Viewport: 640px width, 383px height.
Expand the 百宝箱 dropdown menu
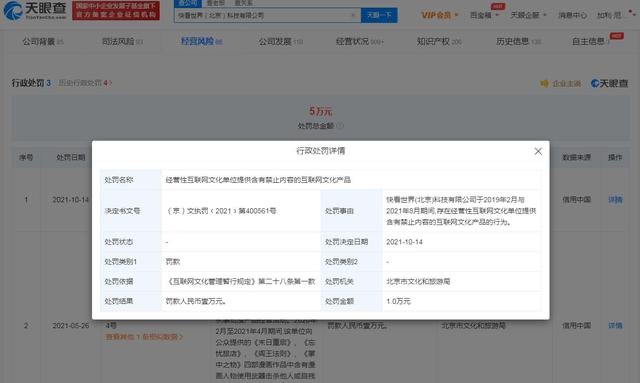point(484,15)
